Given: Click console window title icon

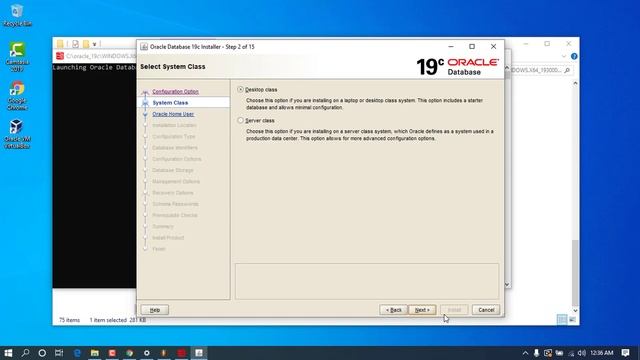Looking at the screenshot, I should pyautogui.click(x=60, y=56).
